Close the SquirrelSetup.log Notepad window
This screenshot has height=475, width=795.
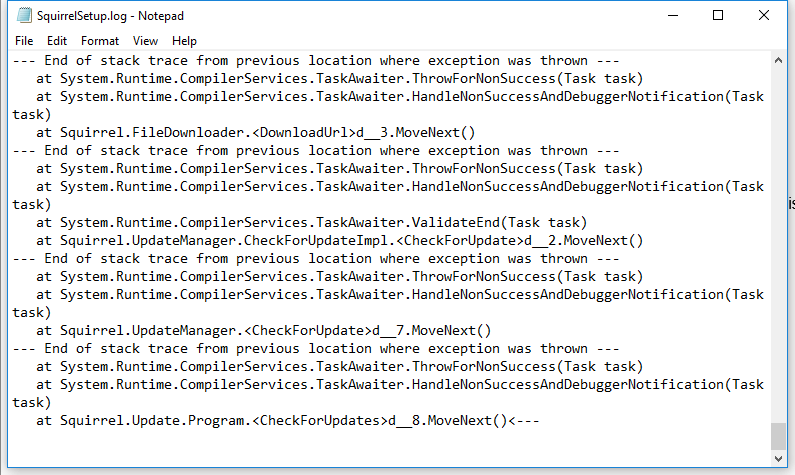(764, 16)
